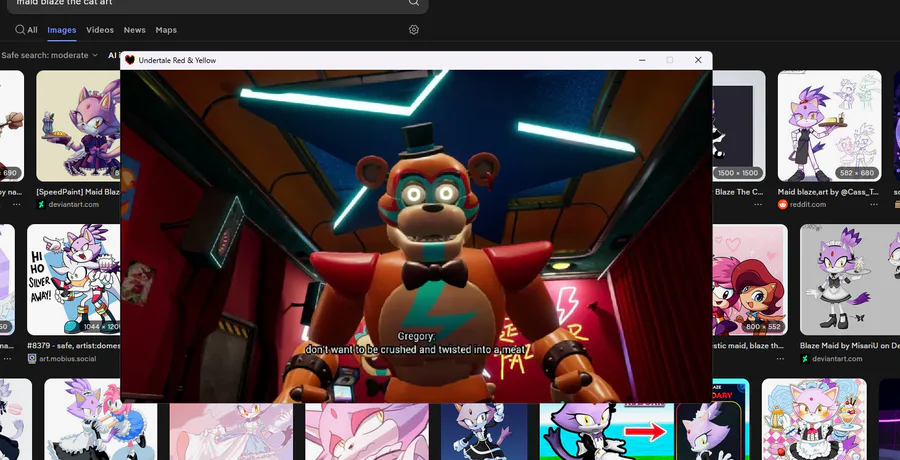Open the deviantart.com source link under SpeedPaint
The height and width of the screenshot is (460, 900).
coord(73,204)
